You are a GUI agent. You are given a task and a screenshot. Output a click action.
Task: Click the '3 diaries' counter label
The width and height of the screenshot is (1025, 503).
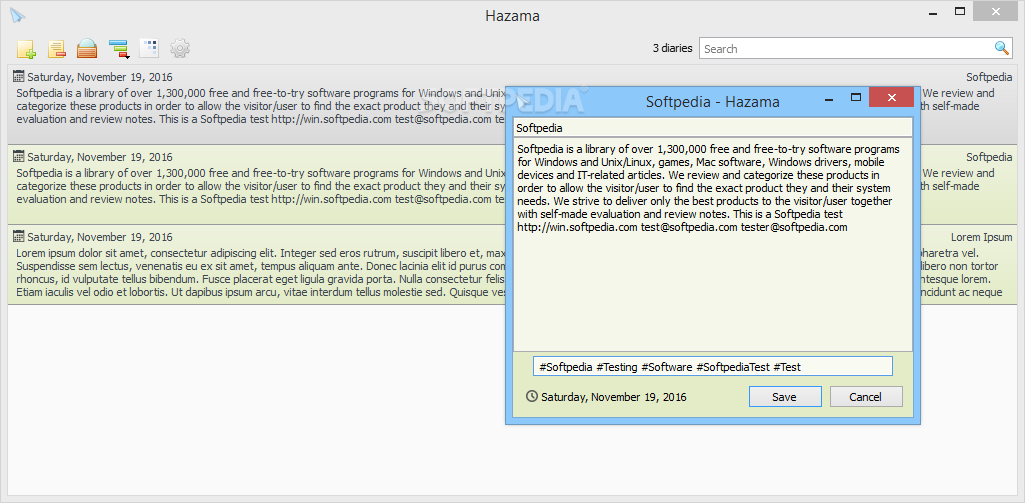672,48
